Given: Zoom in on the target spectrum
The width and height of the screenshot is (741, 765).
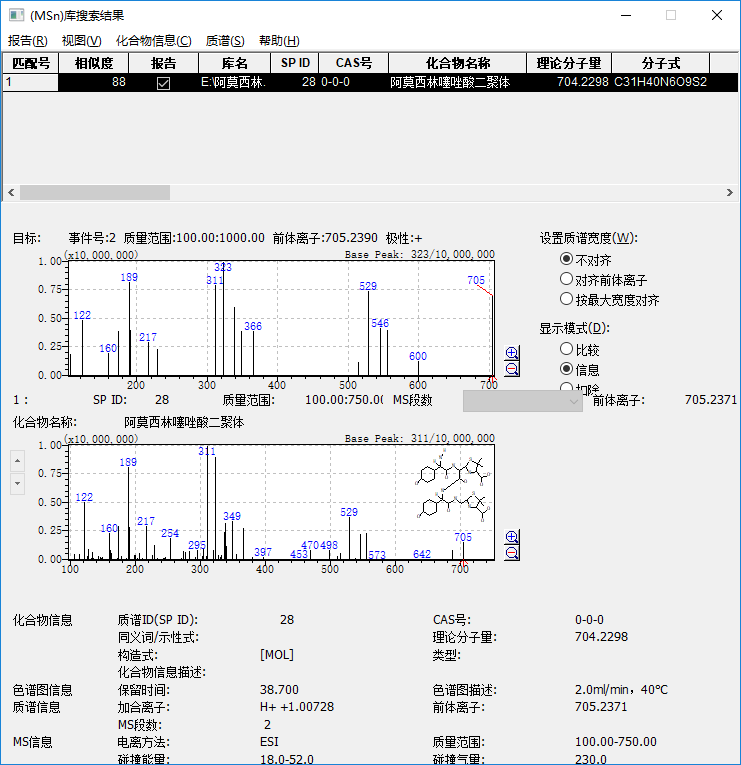Looking at the screenshot, I should point(512,353).
